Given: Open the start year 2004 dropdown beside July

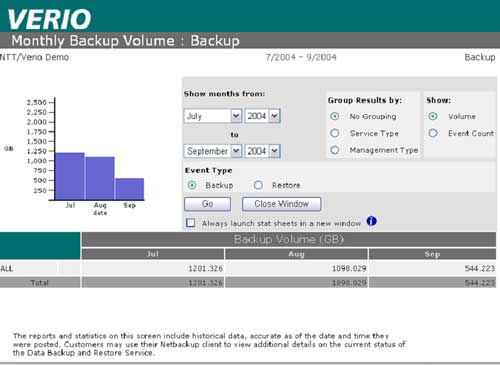Looking at the screenshot, I should [x=263, y=116].
